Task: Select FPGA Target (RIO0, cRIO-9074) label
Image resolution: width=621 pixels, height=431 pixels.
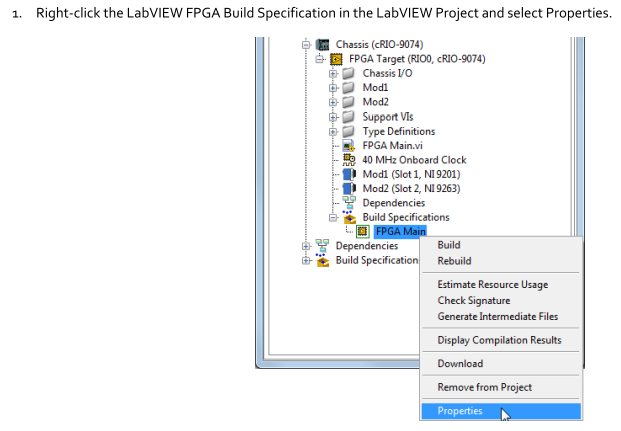Action: [417, 59]
